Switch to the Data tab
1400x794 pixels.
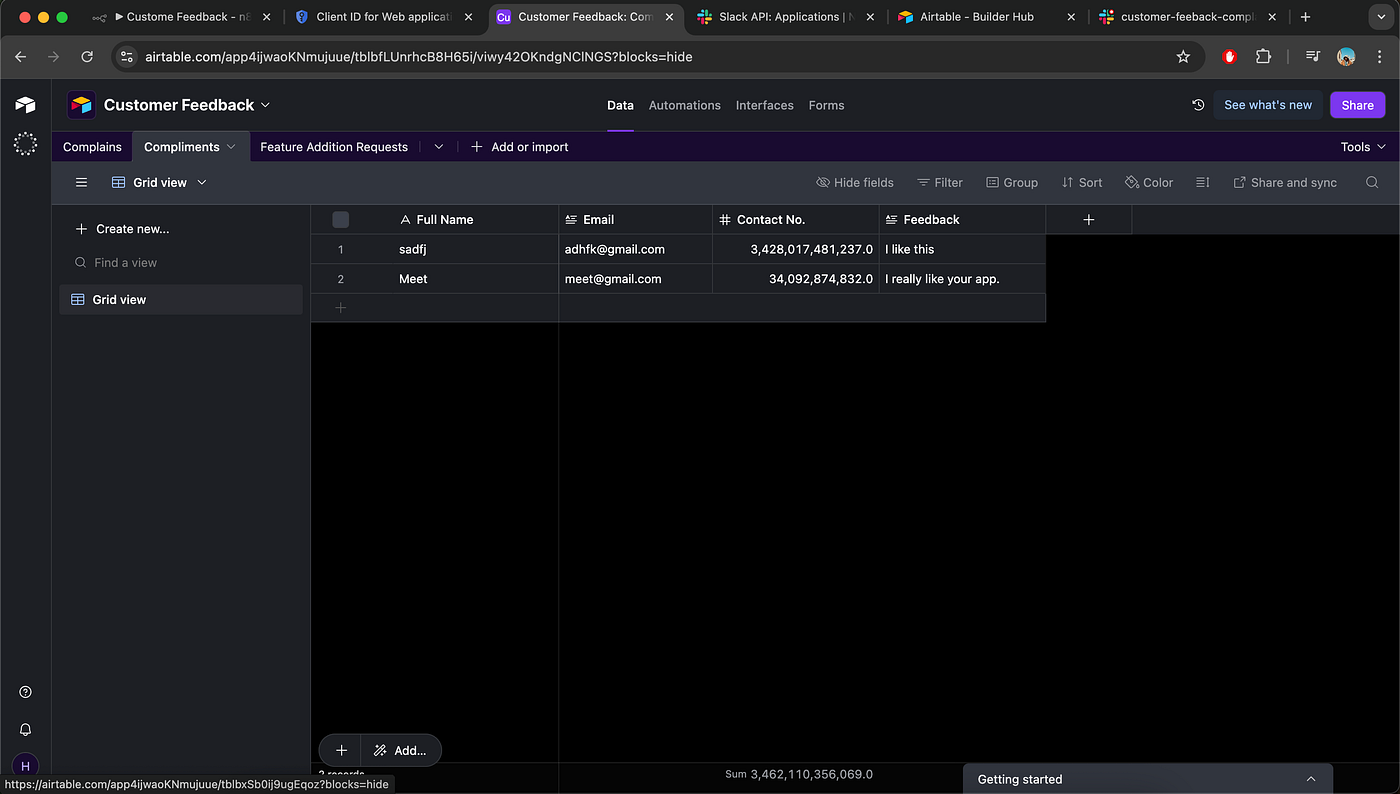pos(620,105)
